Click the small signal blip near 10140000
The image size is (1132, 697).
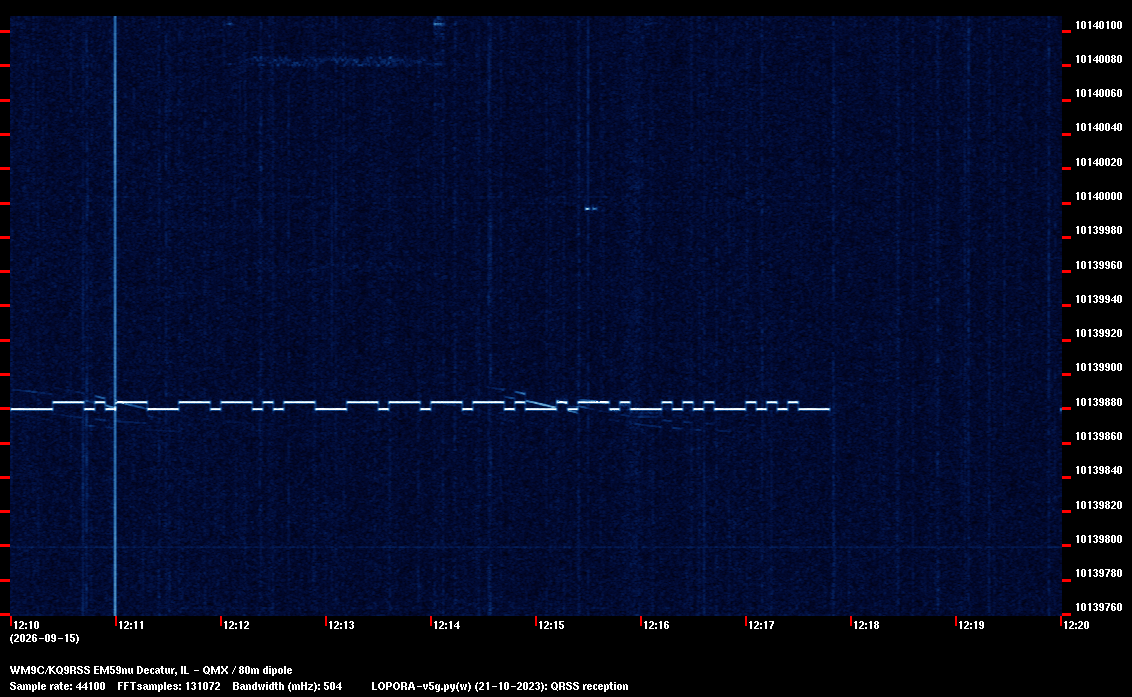[591, 209]
